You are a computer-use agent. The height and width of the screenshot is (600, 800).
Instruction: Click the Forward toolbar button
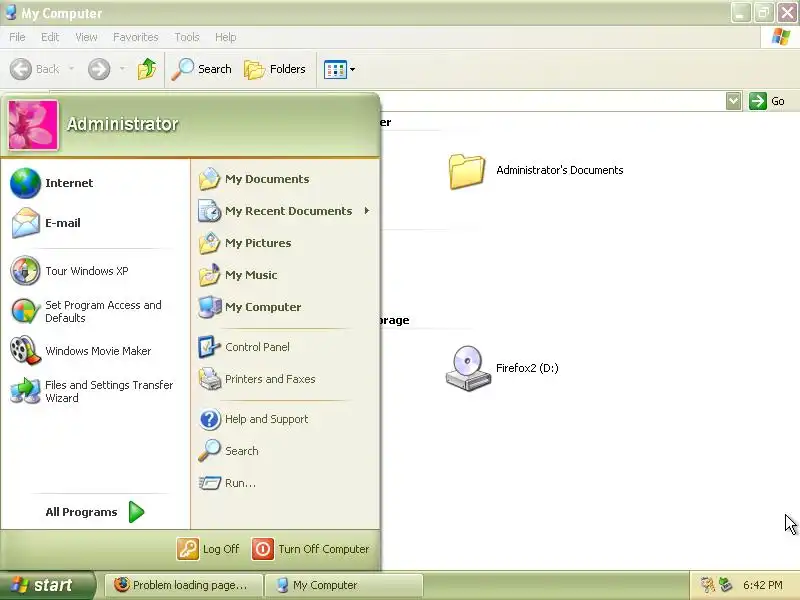[99, 69]
